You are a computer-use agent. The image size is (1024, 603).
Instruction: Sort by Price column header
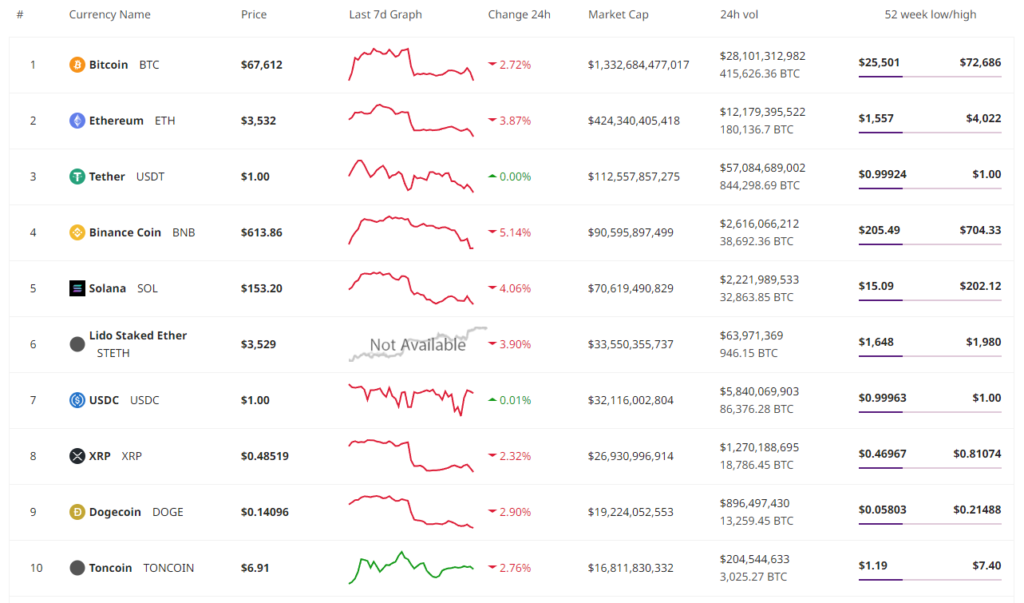pos(253,14)
